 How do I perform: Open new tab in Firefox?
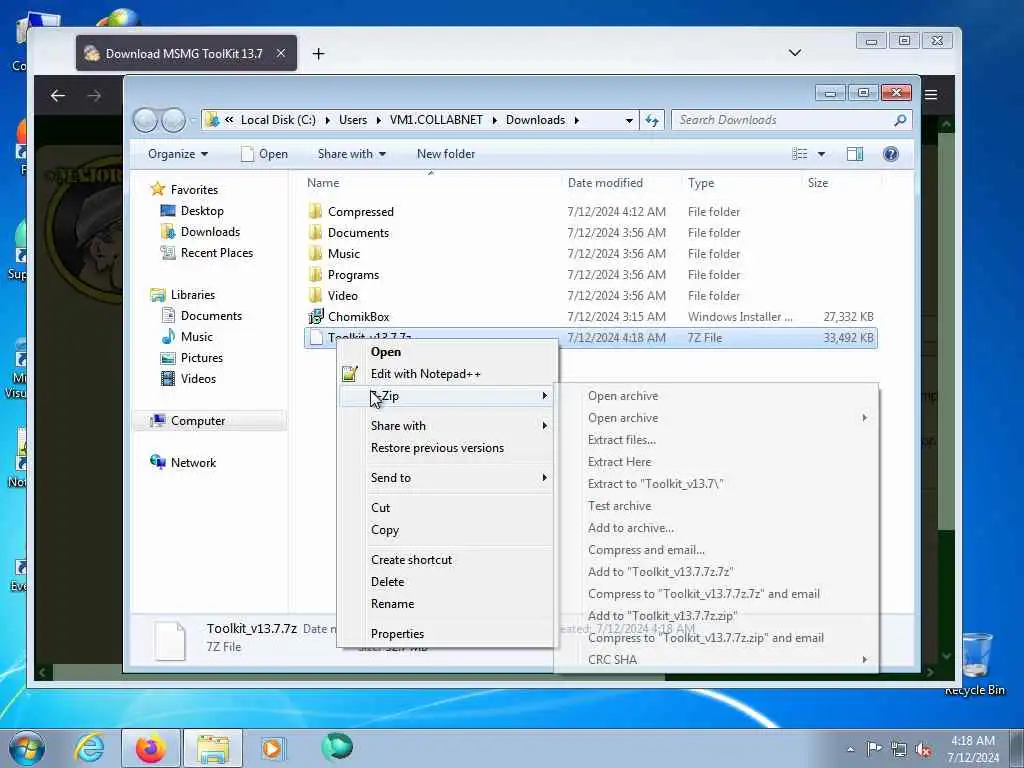coord(318,54)
